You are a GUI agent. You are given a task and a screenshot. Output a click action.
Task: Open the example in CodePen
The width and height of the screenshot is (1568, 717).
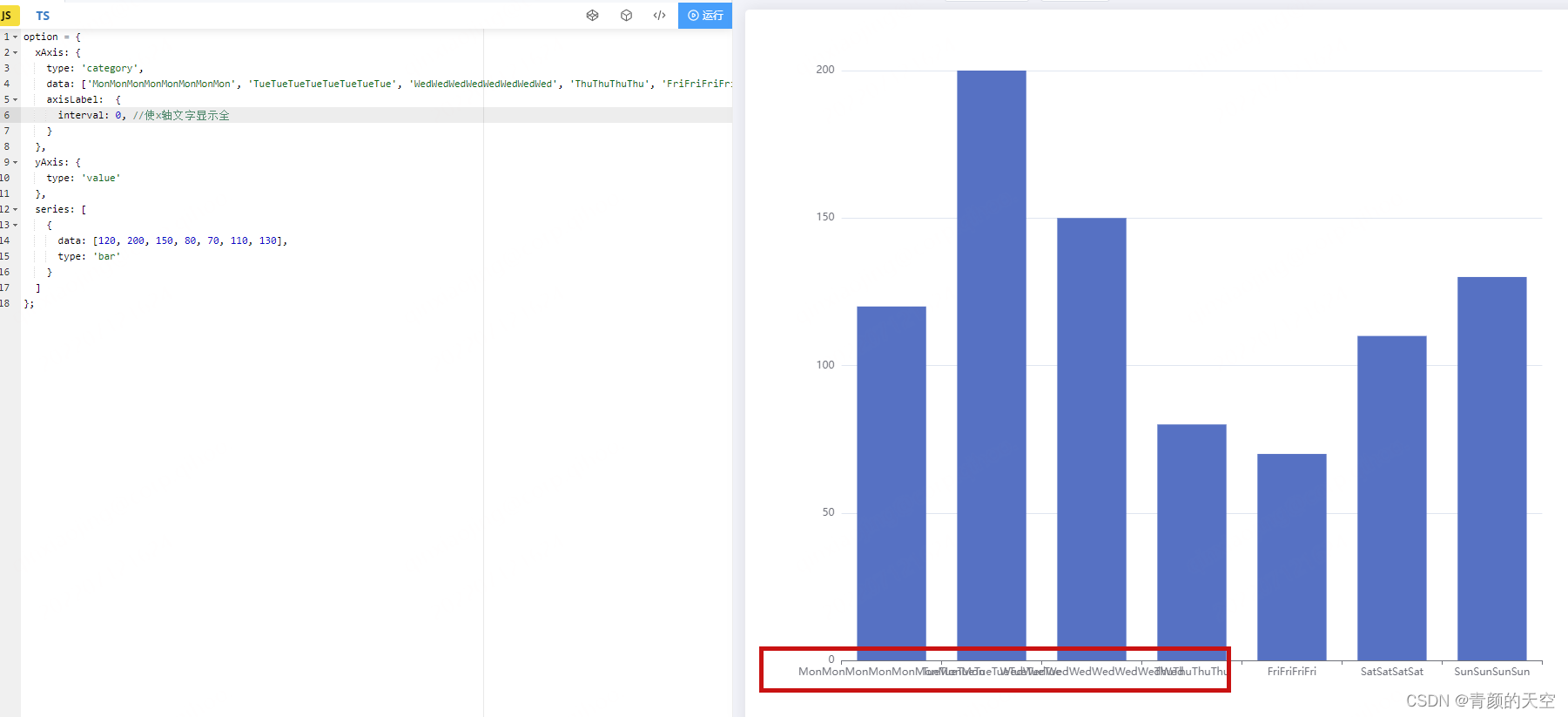point(592,15)
